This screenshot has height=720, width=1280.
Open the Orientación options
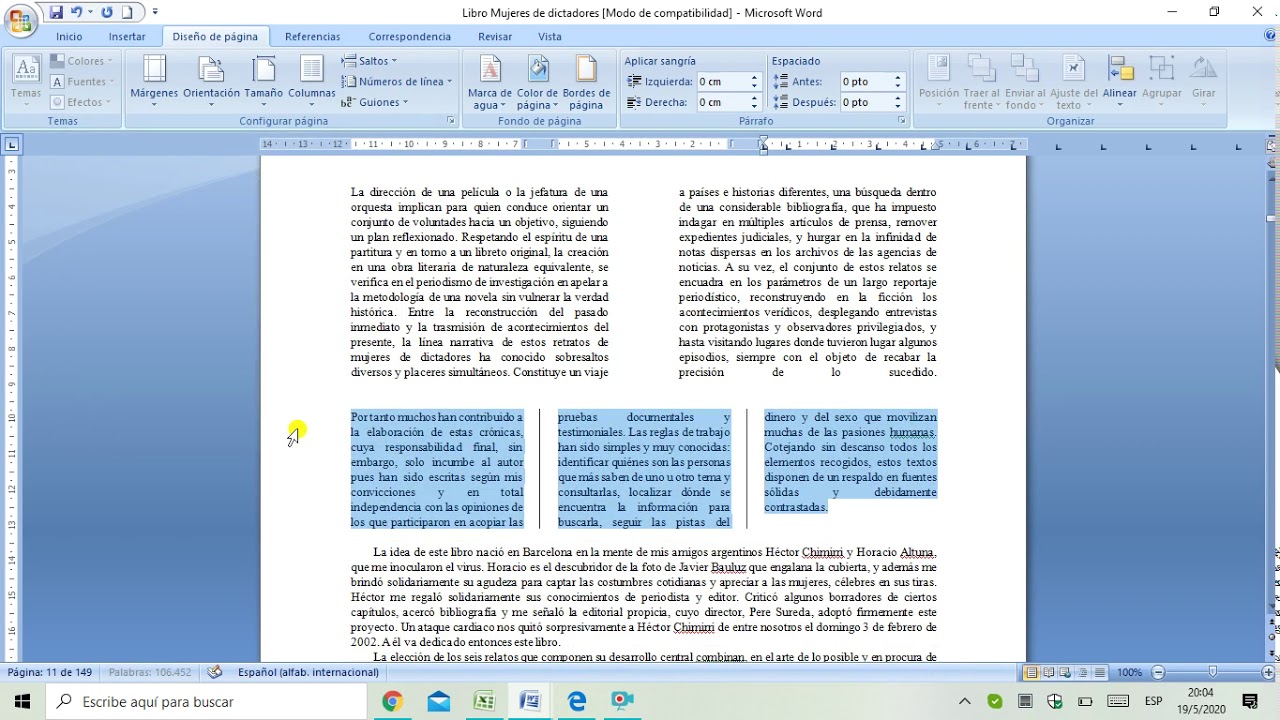click(211, 81)
